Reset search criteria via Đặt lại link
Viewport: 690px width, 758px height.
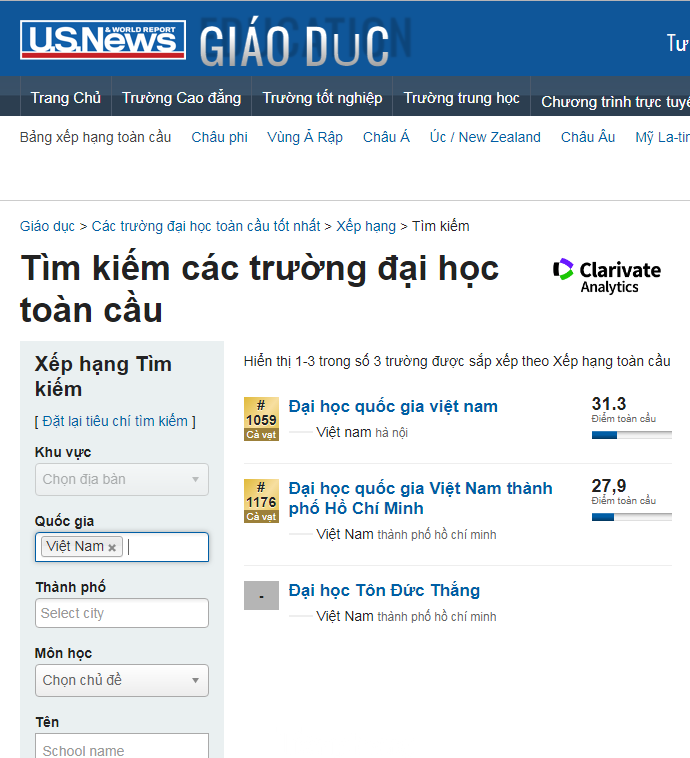point(115,421)
